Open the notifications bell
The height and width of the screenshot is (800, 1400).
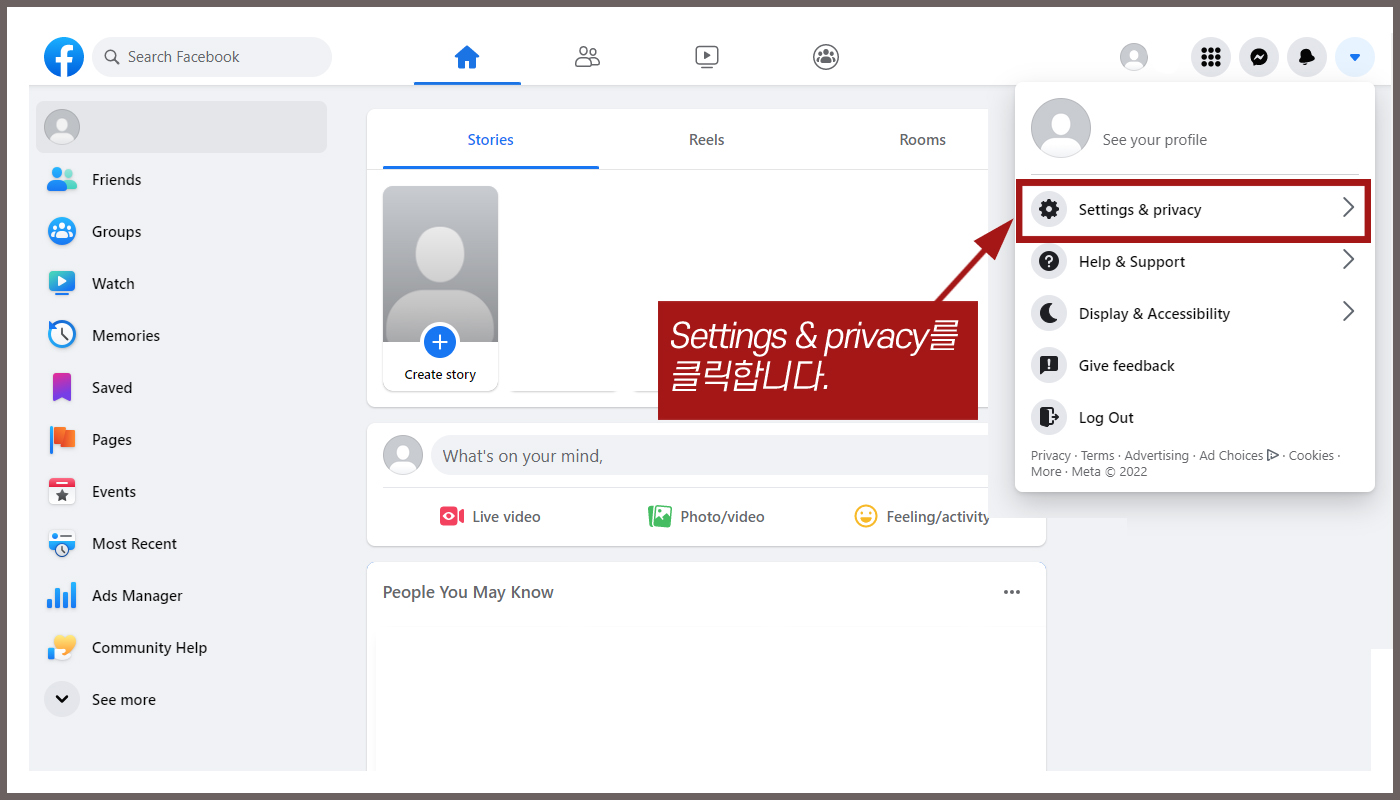tap(1307, 57)
